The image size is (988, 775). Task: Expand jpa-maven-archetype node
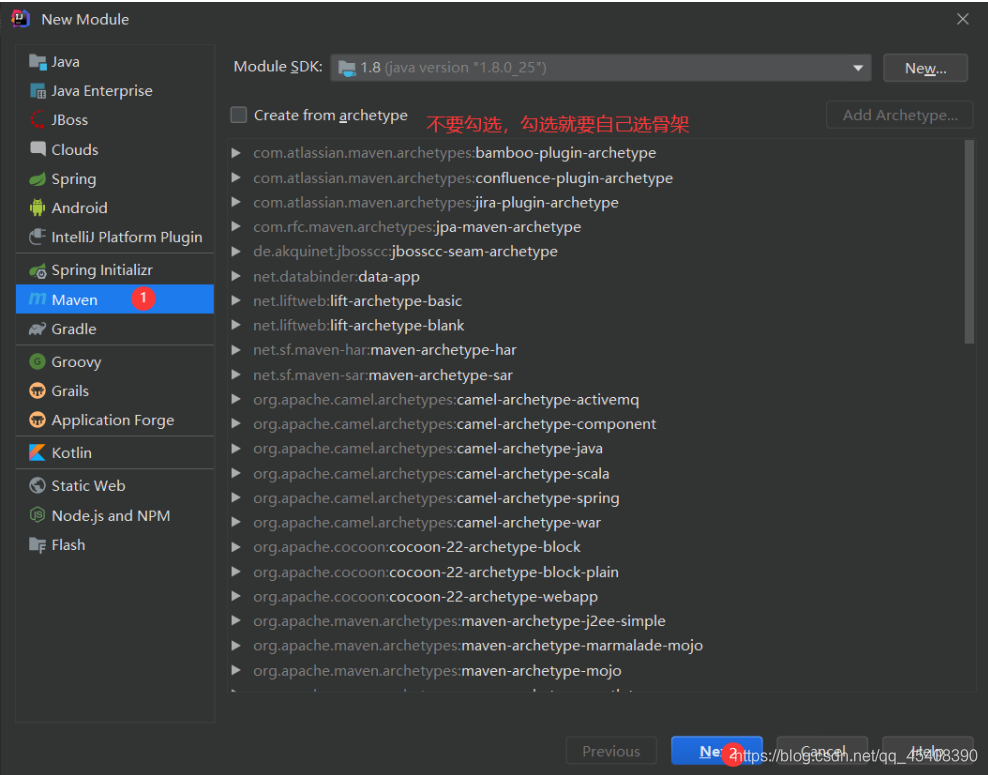coord(236,227)
